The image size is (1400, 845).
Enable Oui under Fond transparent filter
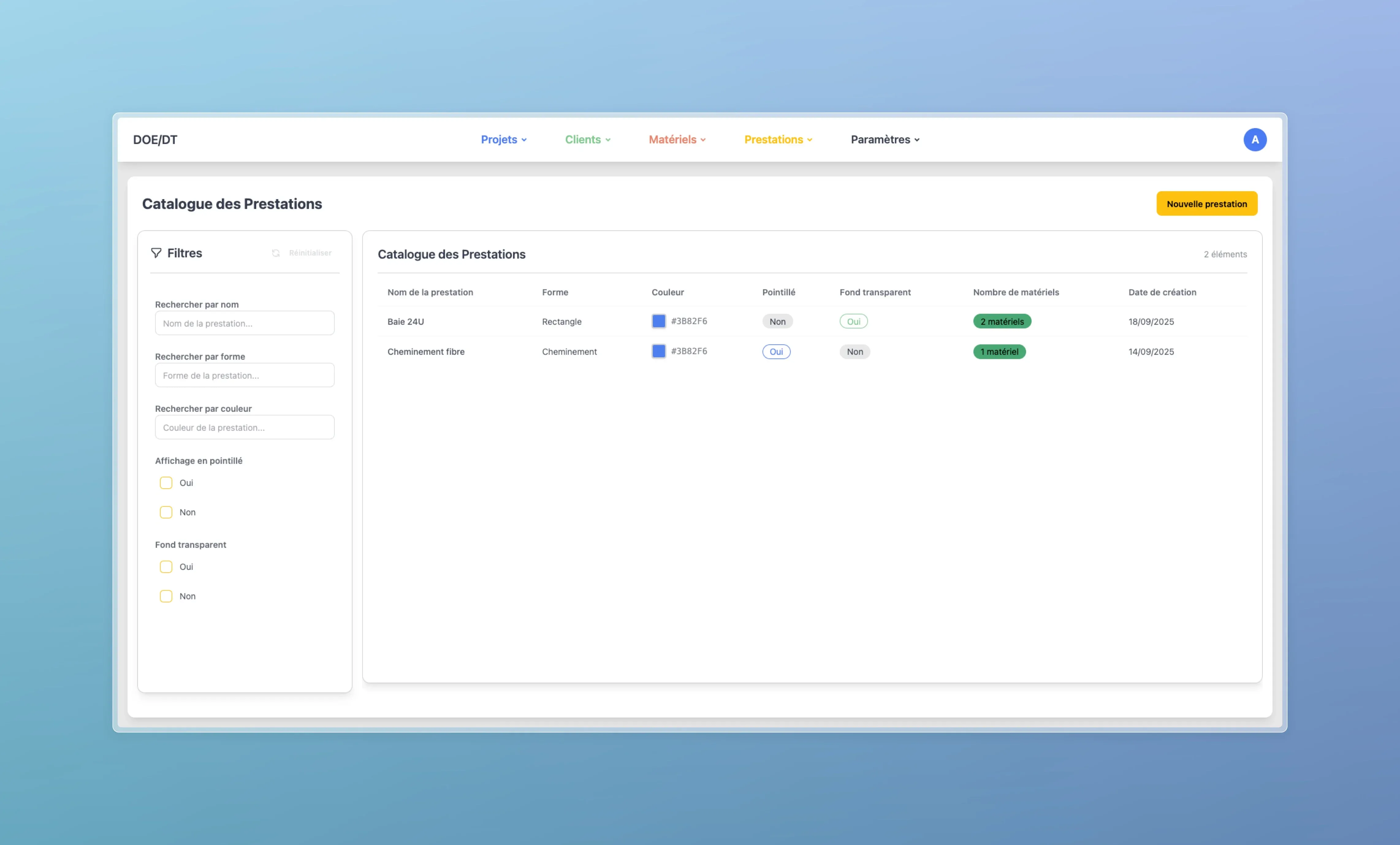point(166,567)
